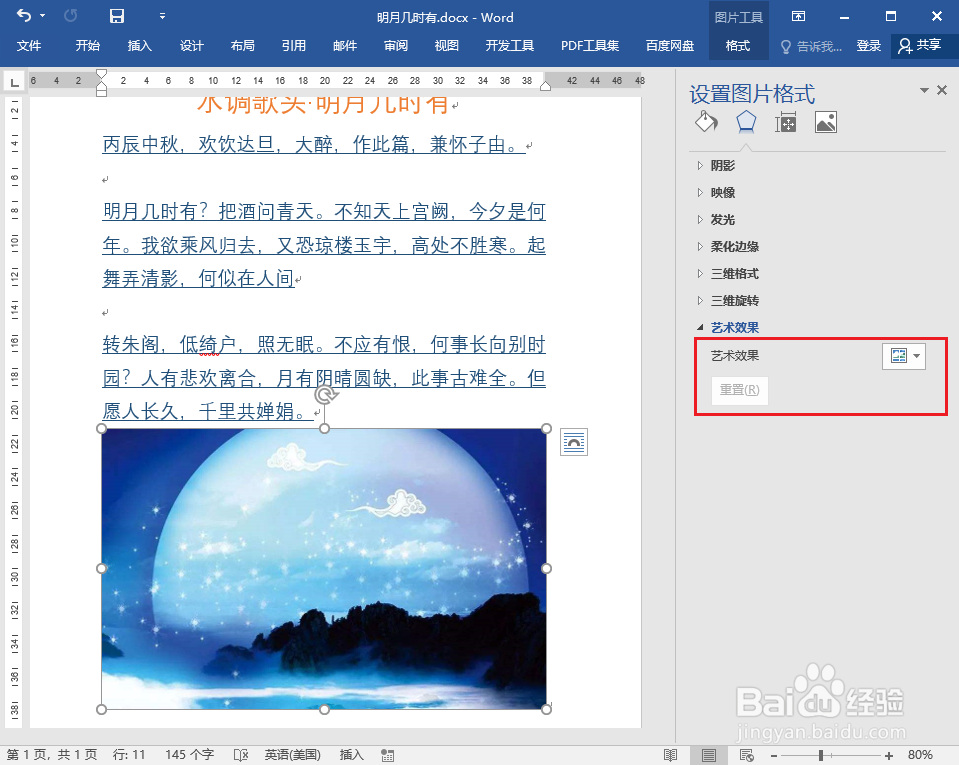The height and width of the screenshot is (765, 959).
Task: Click the zoom slider handle
Action: click(x=821, y=755)
